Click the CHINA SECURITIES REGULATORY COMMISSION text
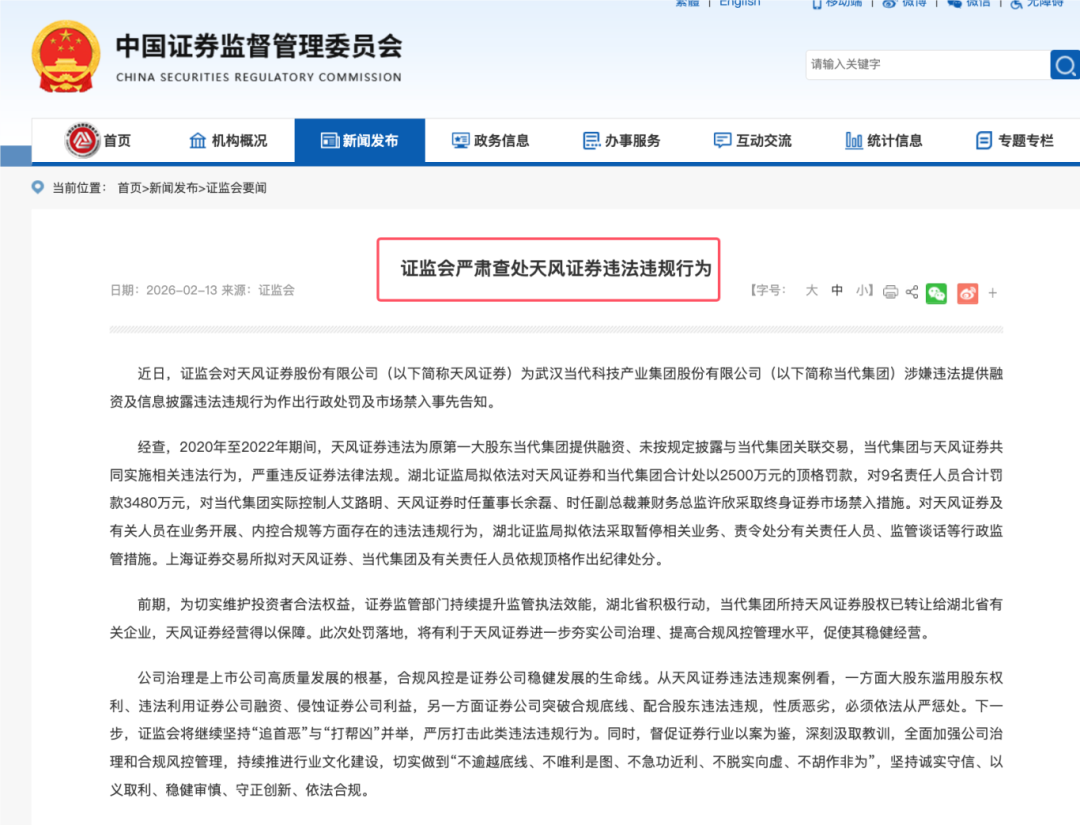Viewport: 1080px width, 825px height. point(259,77)
